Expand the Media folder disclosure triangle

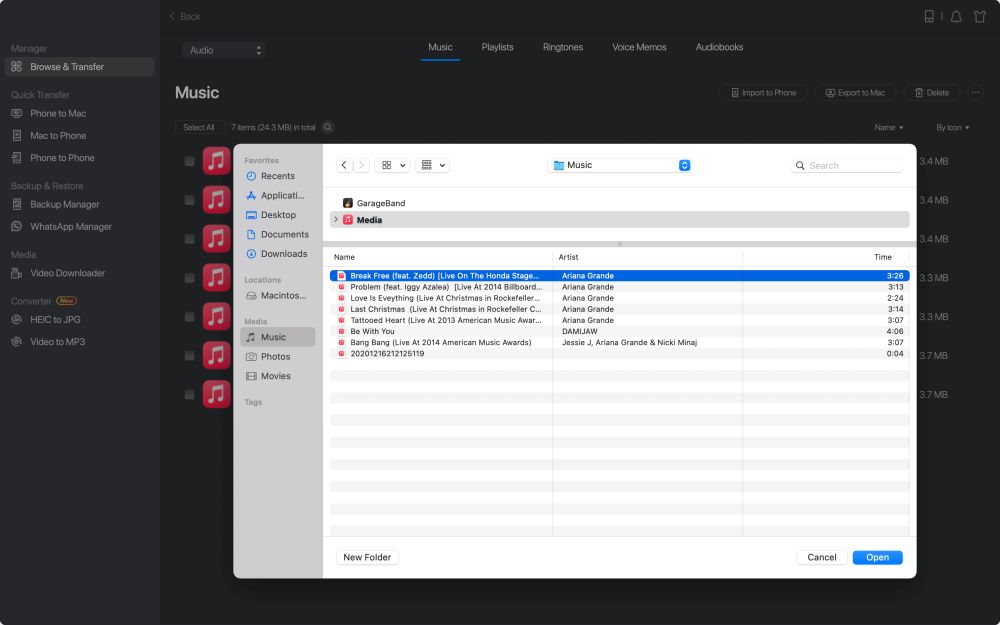pos(336,220)
